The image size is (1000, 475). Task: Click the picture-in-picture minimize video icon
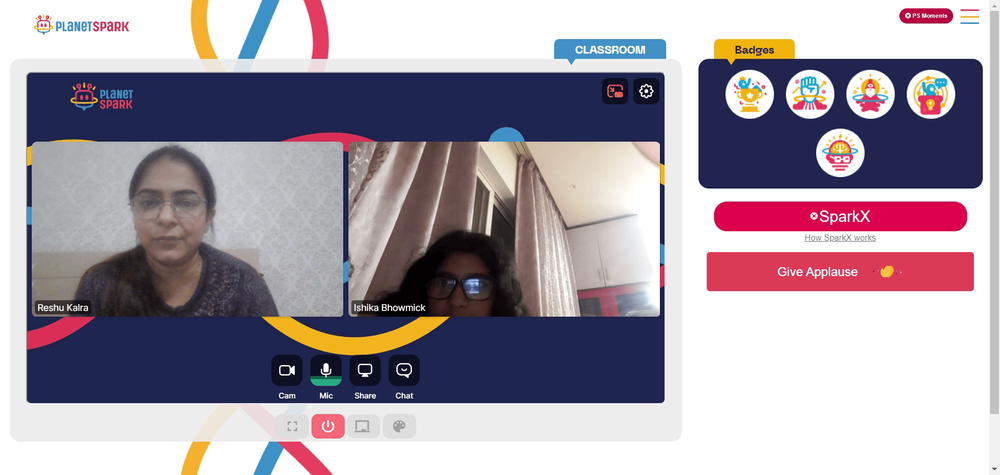[x=615, y=91]
